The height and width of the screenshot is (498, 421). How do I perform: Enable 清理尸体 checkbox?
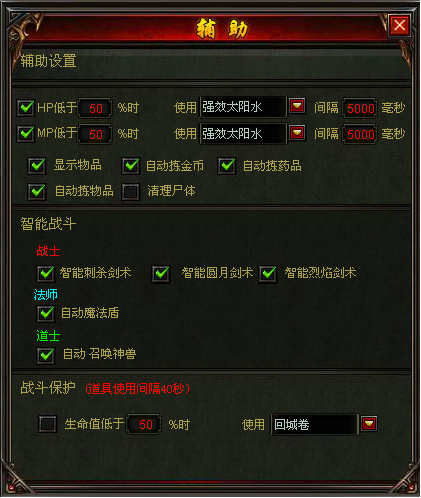(130, 191)
